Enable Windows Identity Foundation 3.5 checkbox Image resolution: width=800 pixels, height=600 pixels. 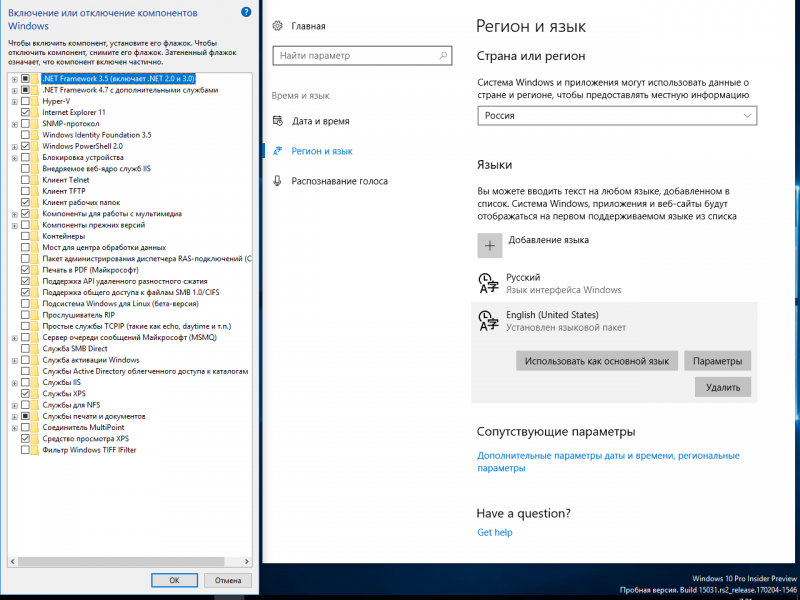click(x=25, y=135)
